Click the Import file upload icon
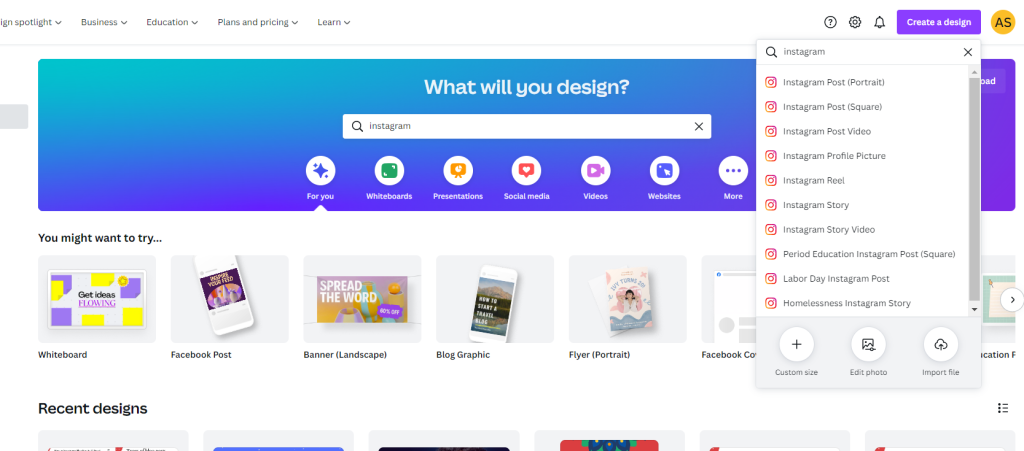The height and width of the screenshot is (451, 1024). point(941,345)
